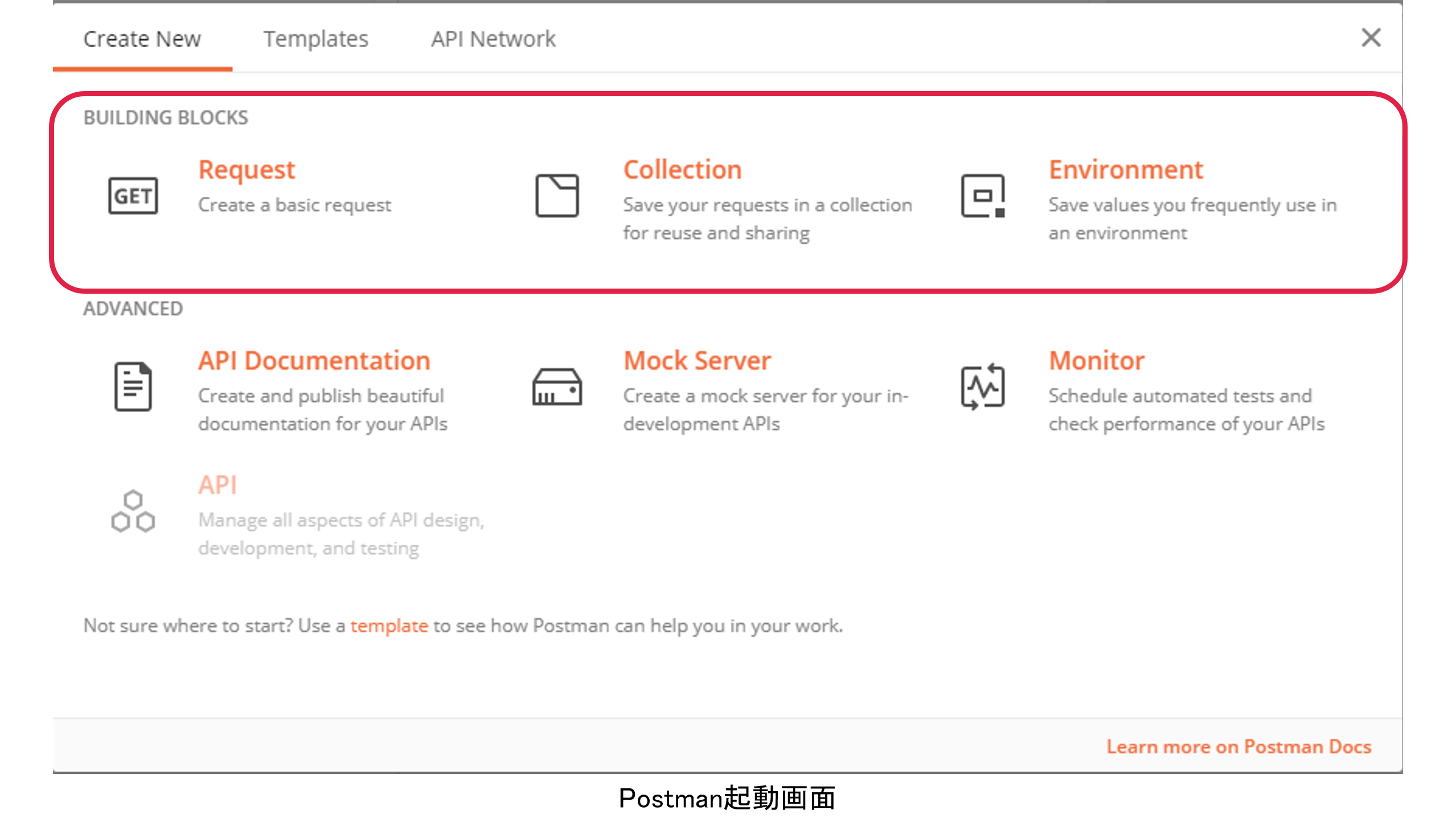Open the API Documentation title link
The width and height of the screenshot is (1456, 831).
pos(314,361)
